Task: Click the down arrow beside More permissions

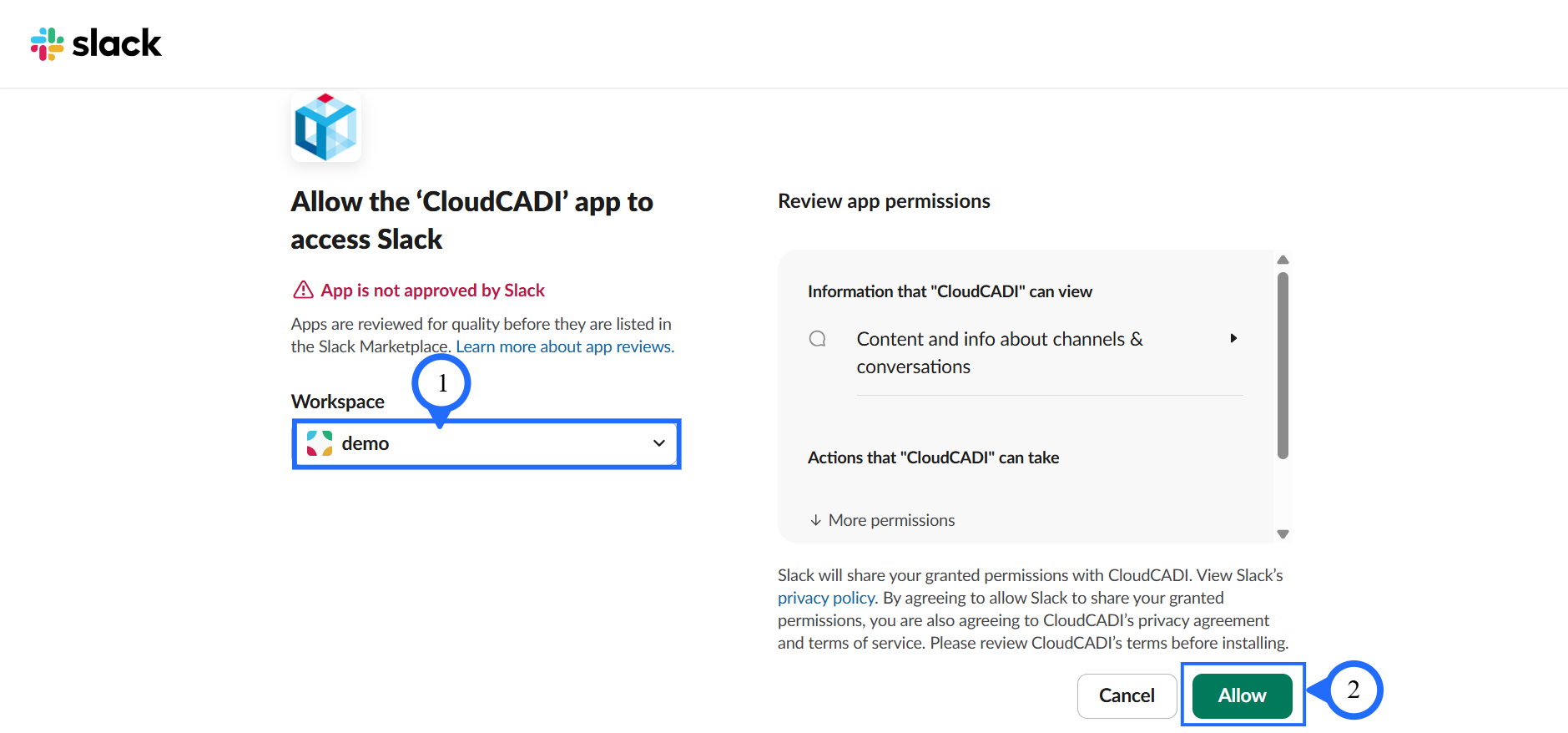Action: click(815, 520)
